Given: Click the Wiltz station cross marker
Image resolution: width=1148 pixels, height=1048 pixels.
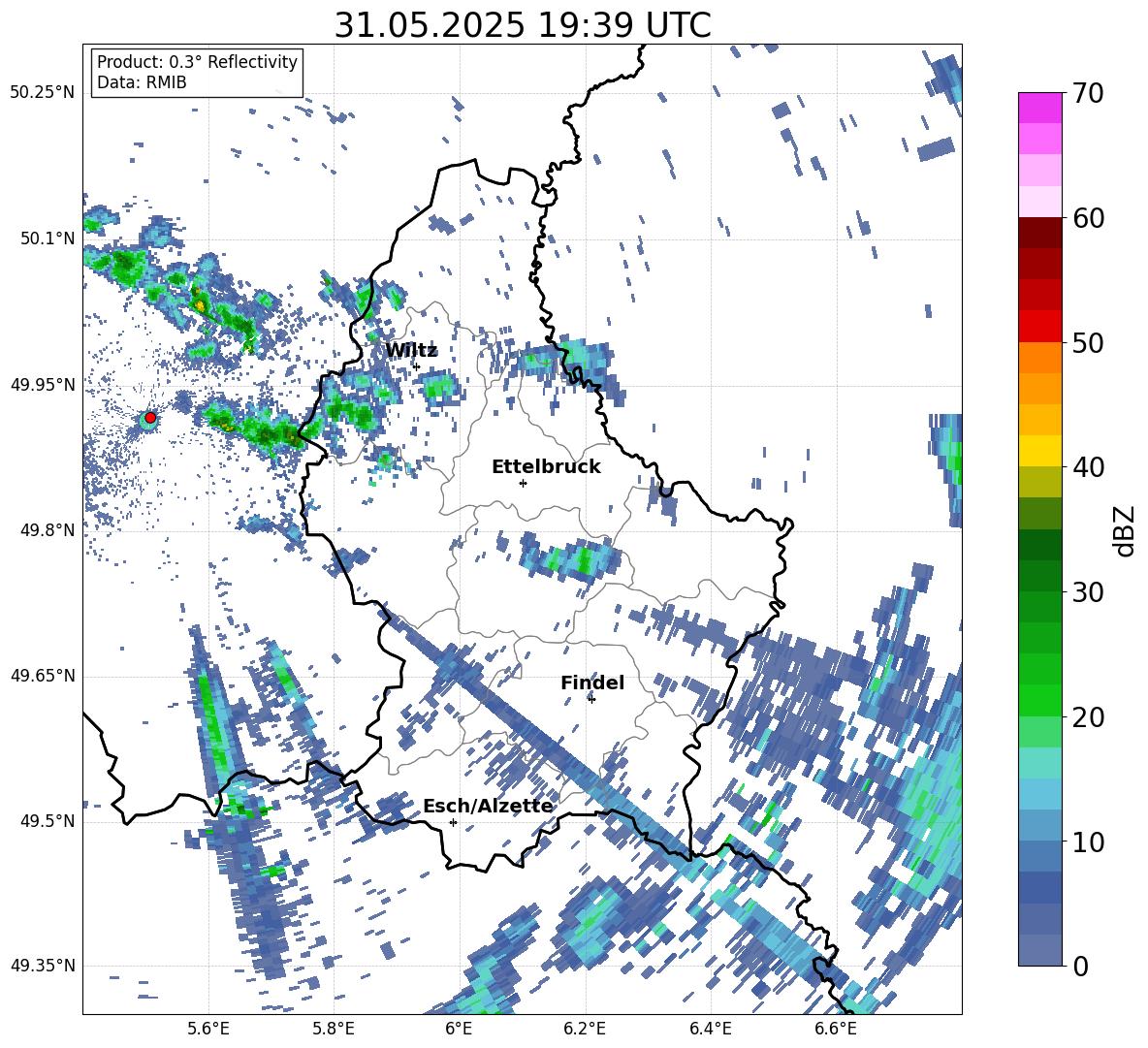Looking at the screenshot, I should (417, 366).
